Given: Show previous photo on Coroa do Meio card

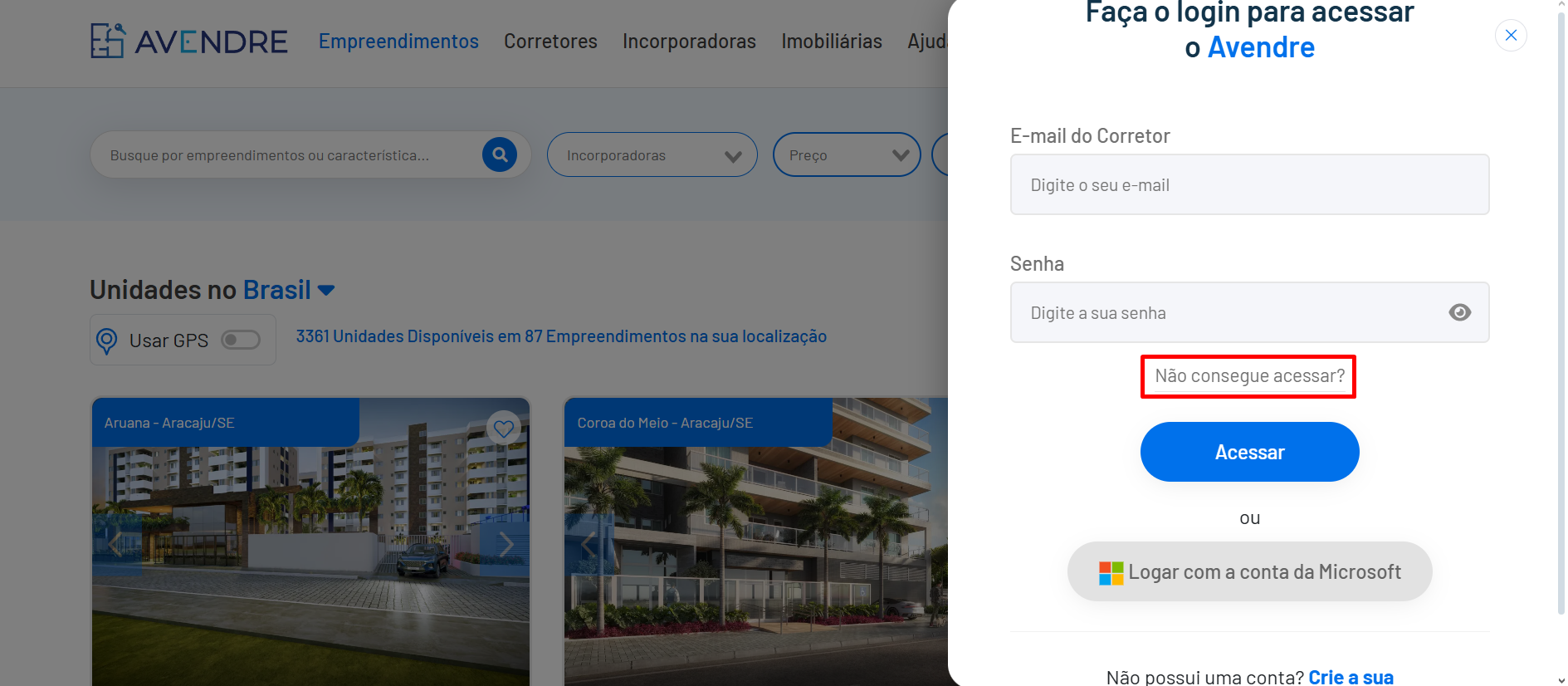Looking at the screenshot, I should pyautogui.click(x=589, y=545).
